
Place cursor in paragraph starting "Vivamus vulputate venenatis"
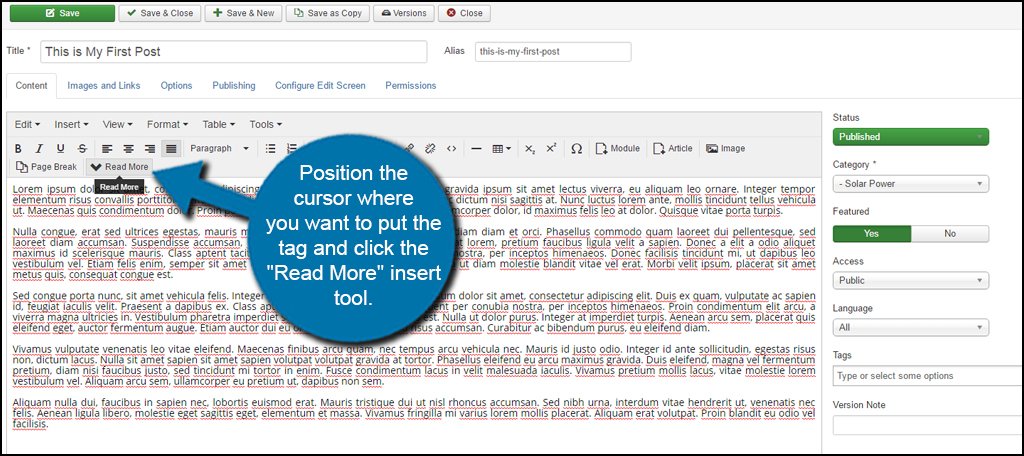414,365
